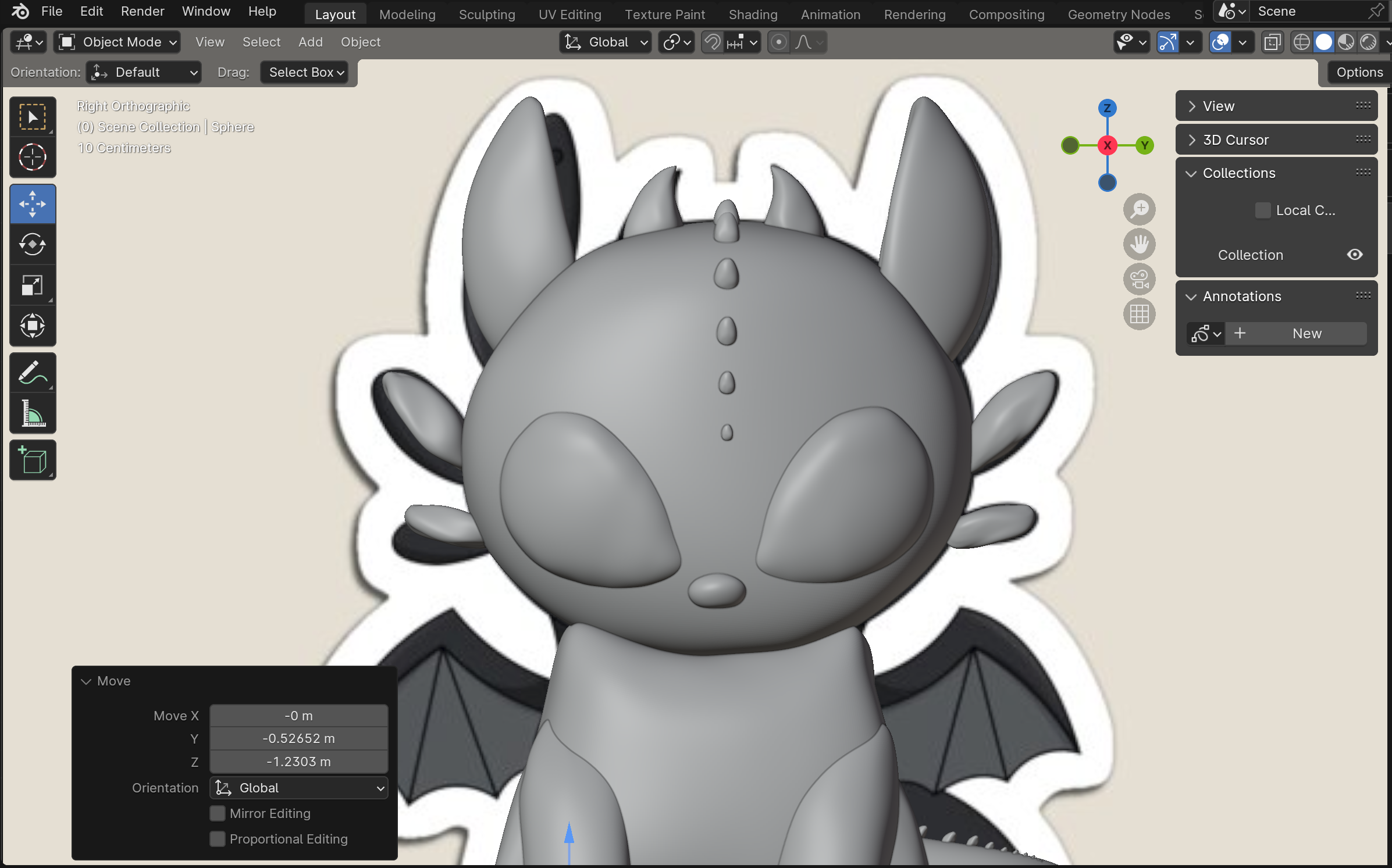Open the viewport Select menu
The image size is (1392, 868).
261,42
